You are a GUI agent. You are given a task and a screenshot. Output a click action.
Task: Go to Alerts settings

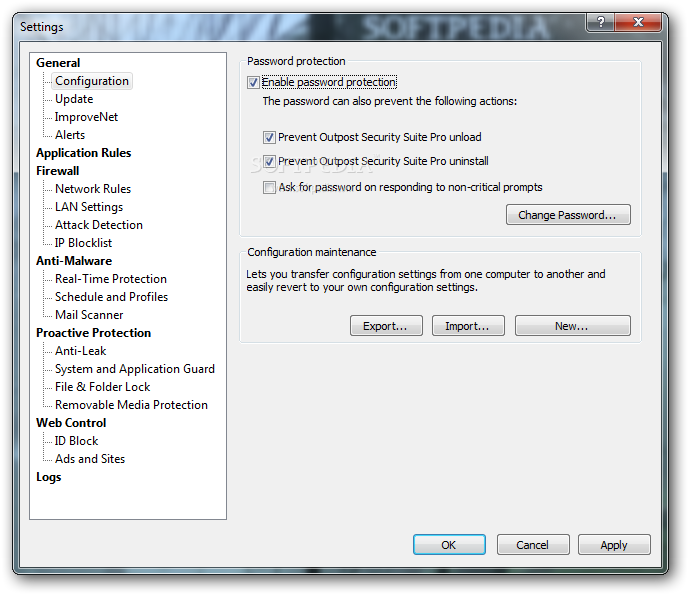pyautogui.click(x=70, y=135)
